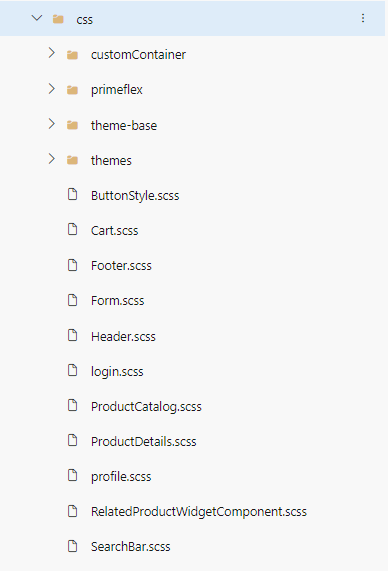Open profile.scss file

pos(121,477)
